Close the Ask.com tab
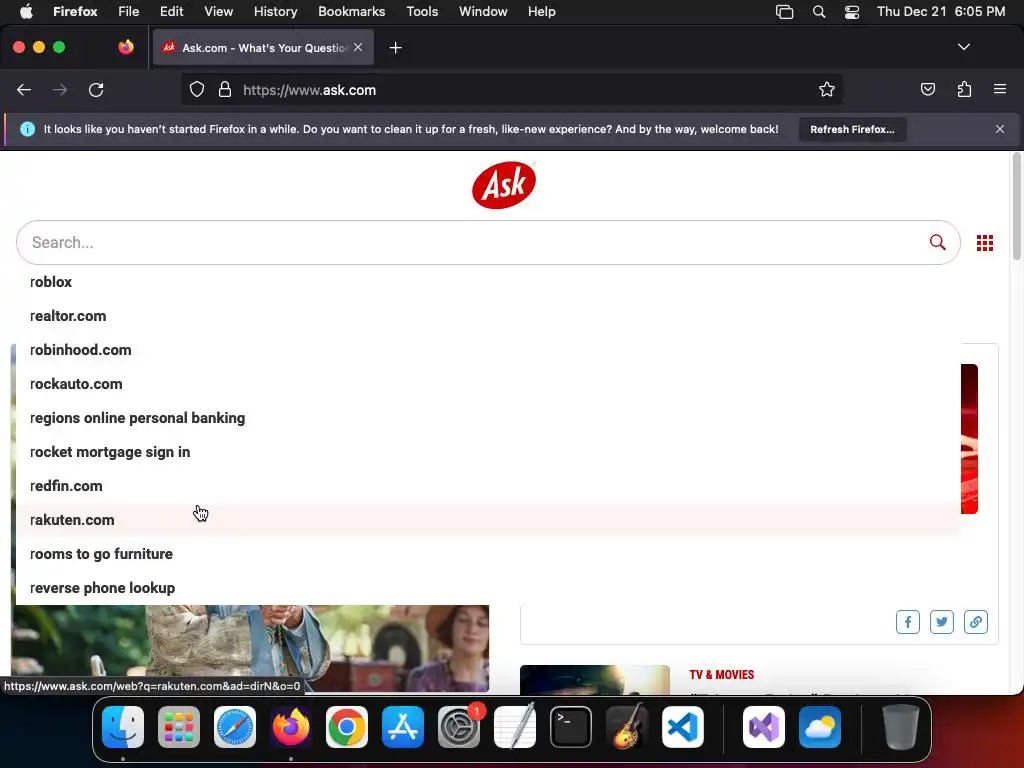 pos(358,48)
